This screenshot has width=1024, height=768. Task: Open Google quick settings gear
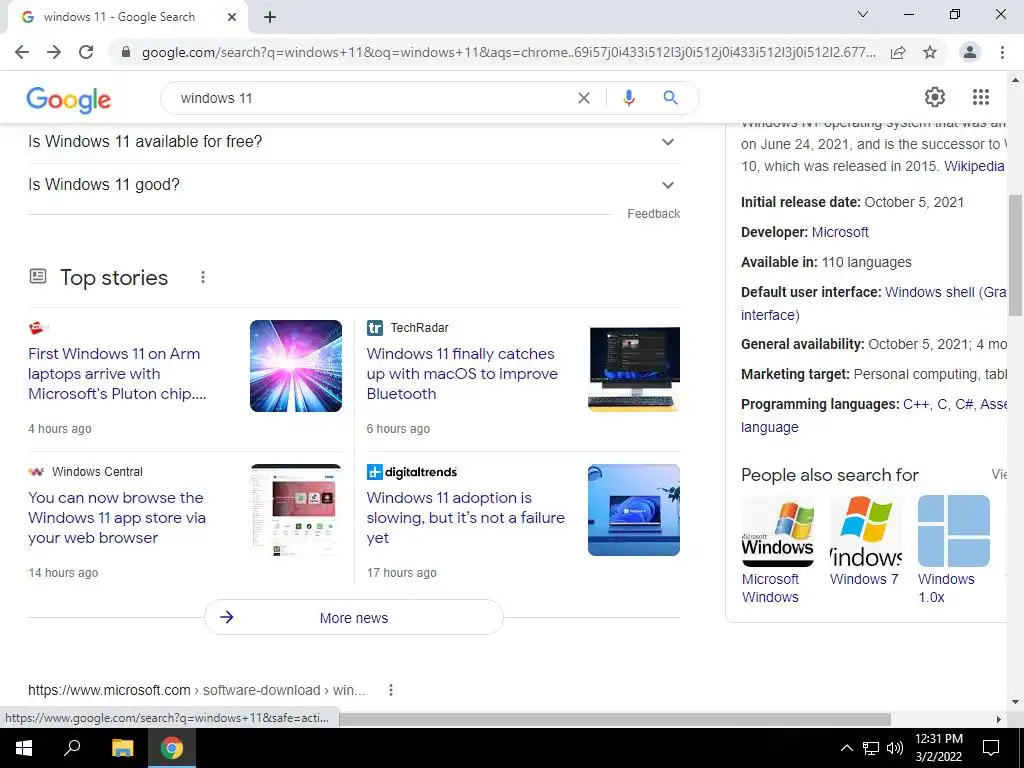tap(935, 97)
